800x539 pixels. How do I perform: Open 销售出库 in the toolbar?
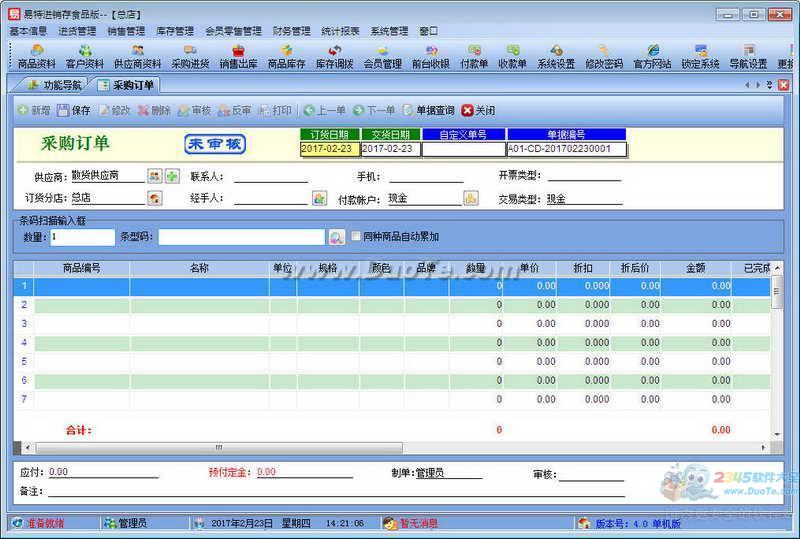(x=238, y=57)
